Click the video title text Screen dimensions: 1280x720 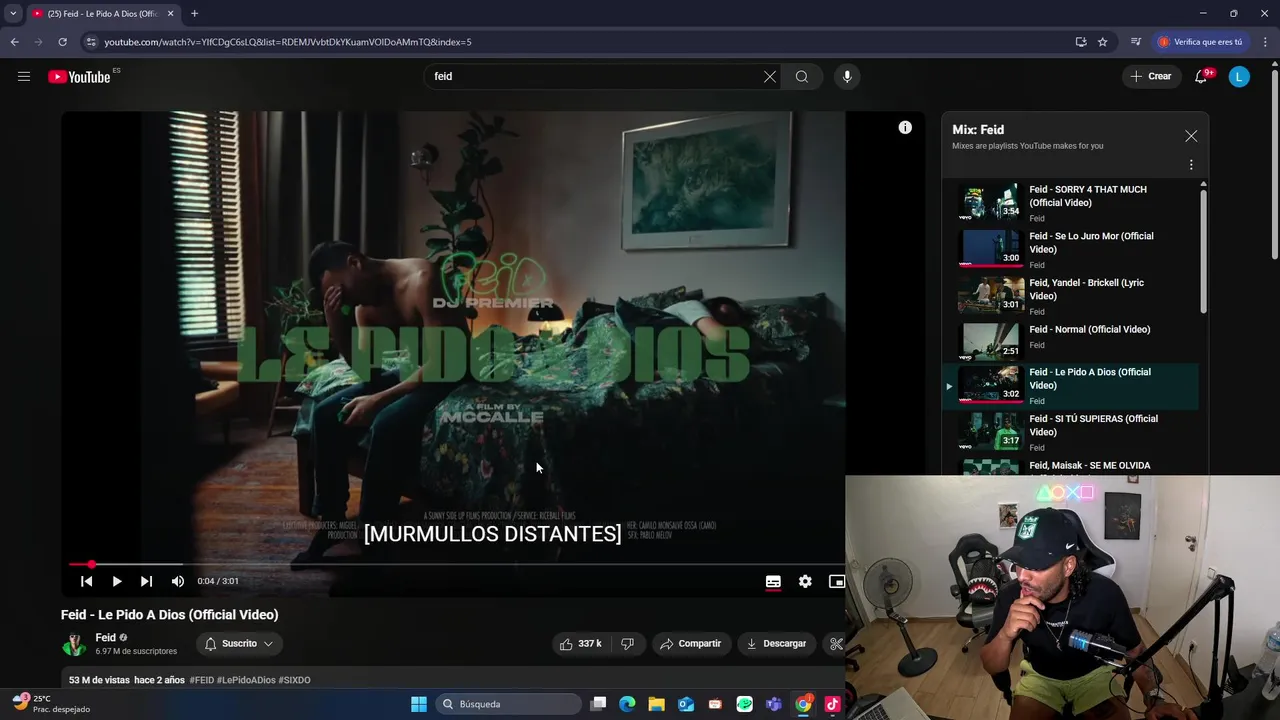pyautogui.click(x=170, y=615)
